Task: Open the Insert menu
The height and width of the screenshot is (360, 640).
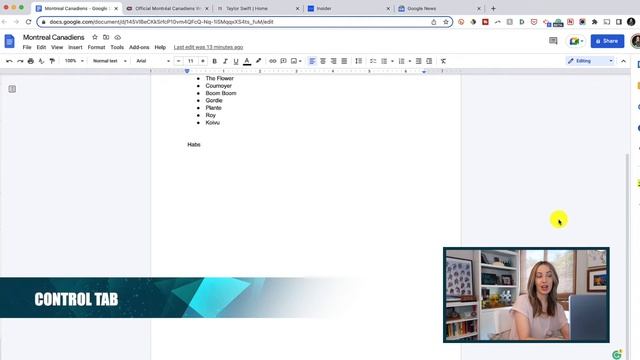Action: pos(75,47)
